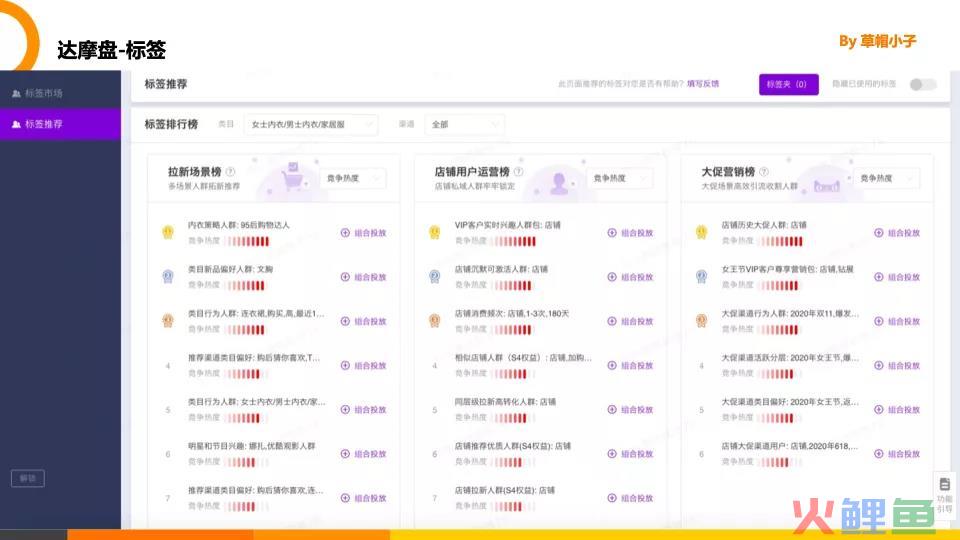This screenshot has width=960, height=540.
Task: Click label 类目行为人群: 连衣裙,购买,高,最近1…
Action: [x=256, y=313]
